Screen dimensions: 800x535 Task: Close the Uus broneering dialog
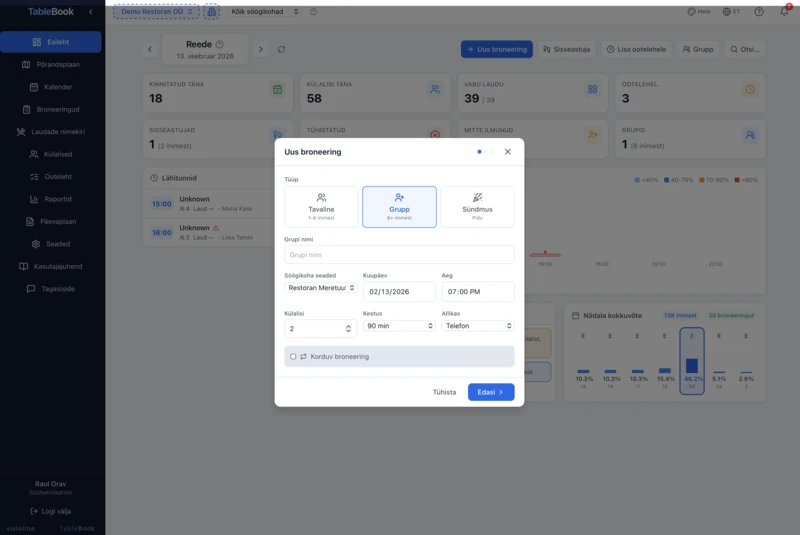(x=507, y=152)
